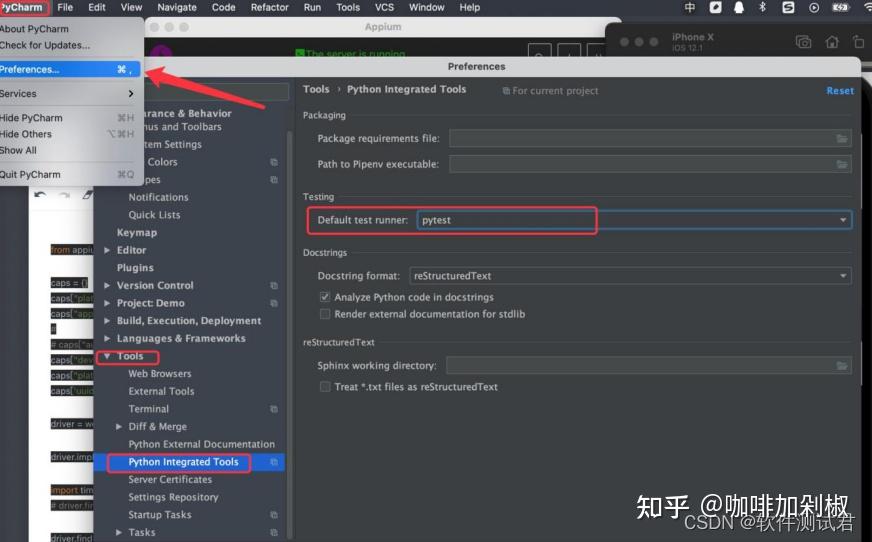Select Server Certificates in settings tree
872x542 pixels.
coord(170,479)
